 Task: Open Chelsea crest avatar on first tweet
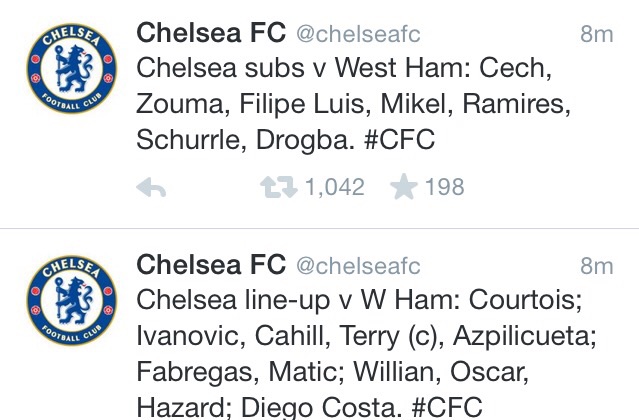72,68
